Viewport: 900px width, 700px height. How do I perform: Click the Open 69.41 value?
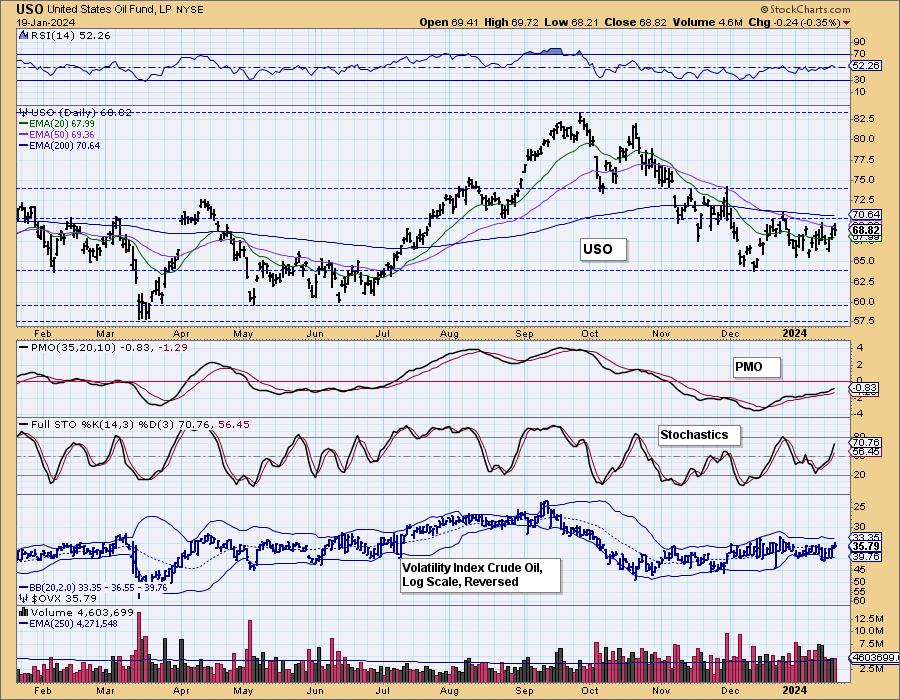pos(449,22)
